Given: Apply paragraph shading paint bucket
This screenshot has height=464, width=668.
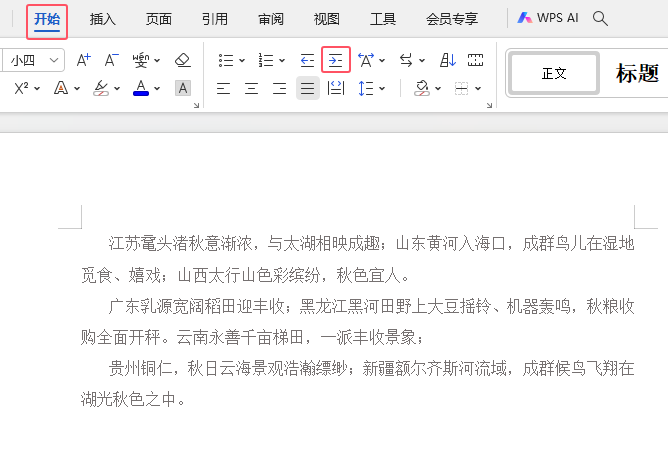Looking at the screenshot, I should [422, 88].
